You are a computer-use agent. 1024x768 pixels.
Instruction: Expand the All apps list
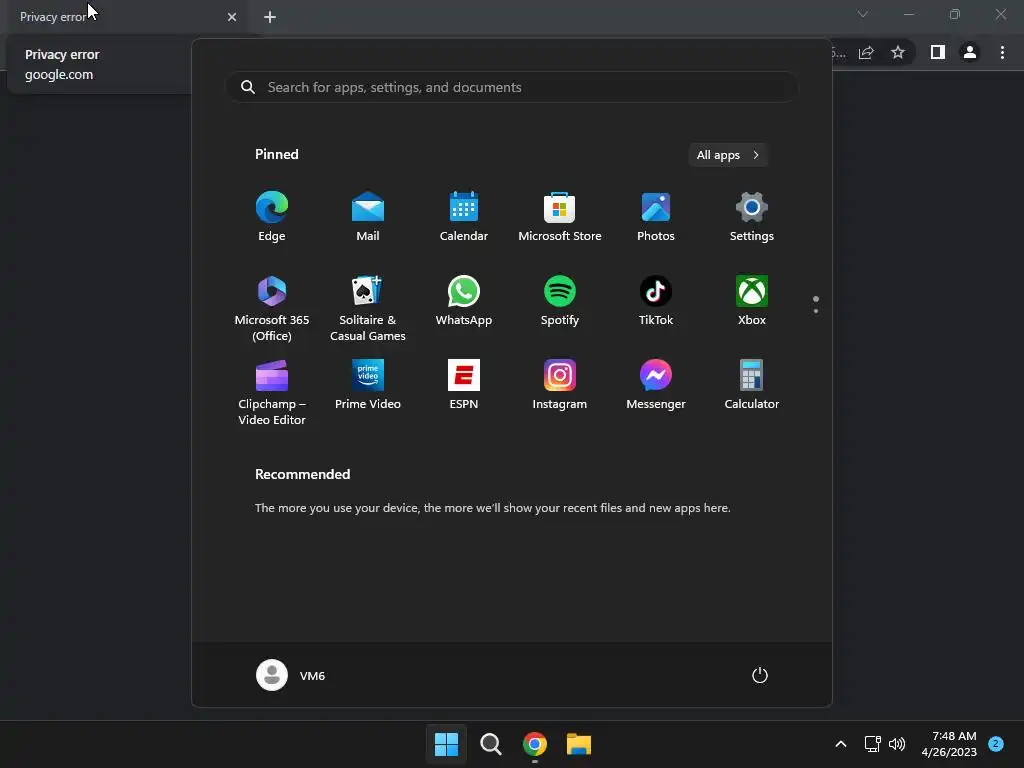728,155
